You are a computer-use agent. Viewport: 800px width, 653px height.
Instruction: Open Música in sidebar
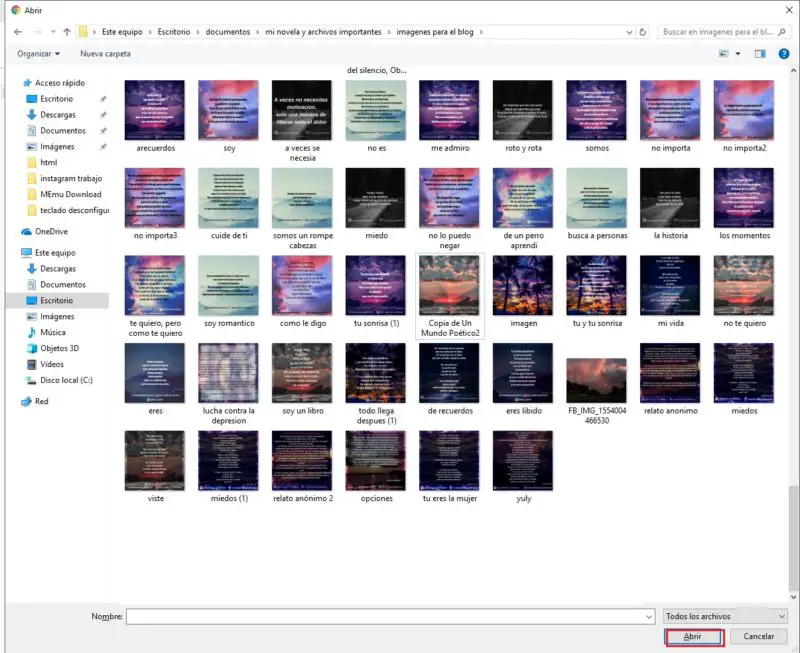(53, 332)
